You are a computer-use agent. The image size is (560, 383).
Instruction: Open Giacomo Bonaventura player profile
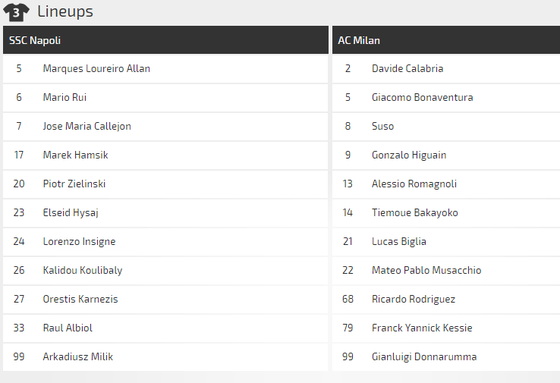click(x=422, y=97)
